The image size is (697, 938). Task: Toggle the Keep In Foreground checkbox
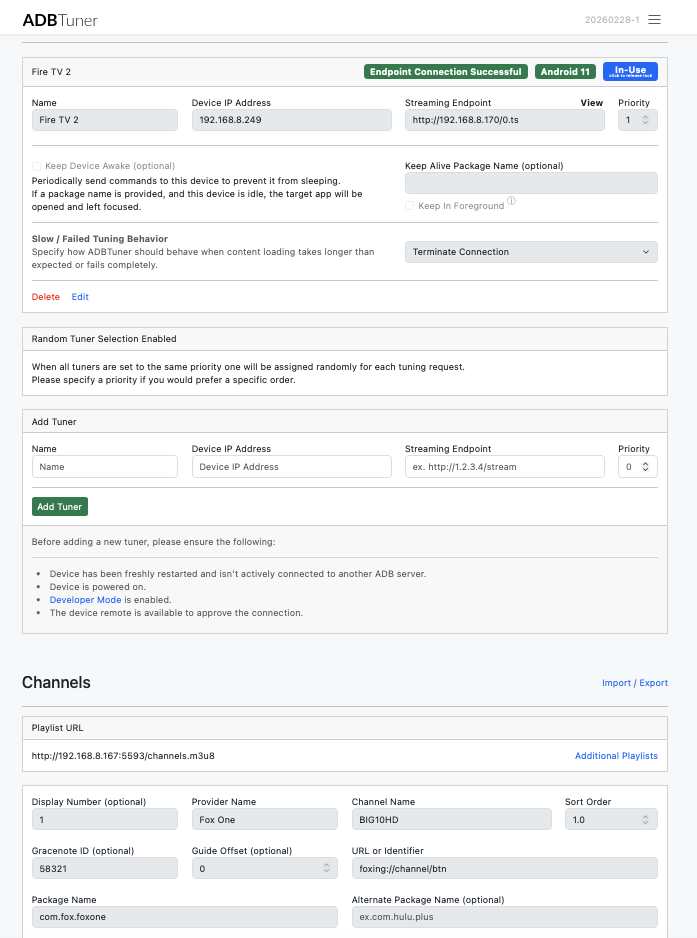(410, 206)
